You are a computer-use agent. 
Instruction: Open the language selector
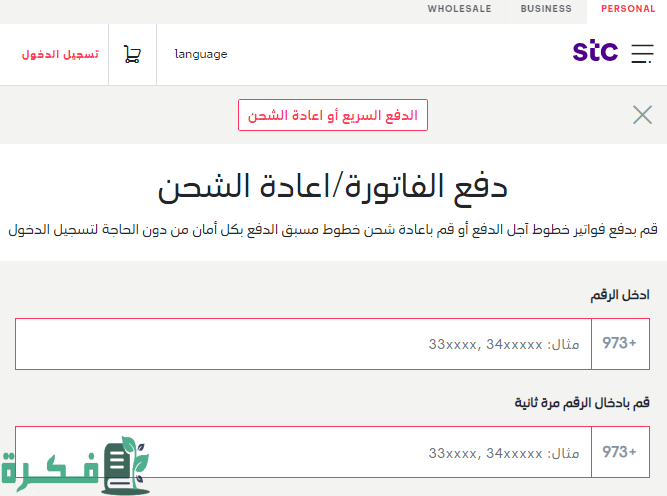pos(201,54)
